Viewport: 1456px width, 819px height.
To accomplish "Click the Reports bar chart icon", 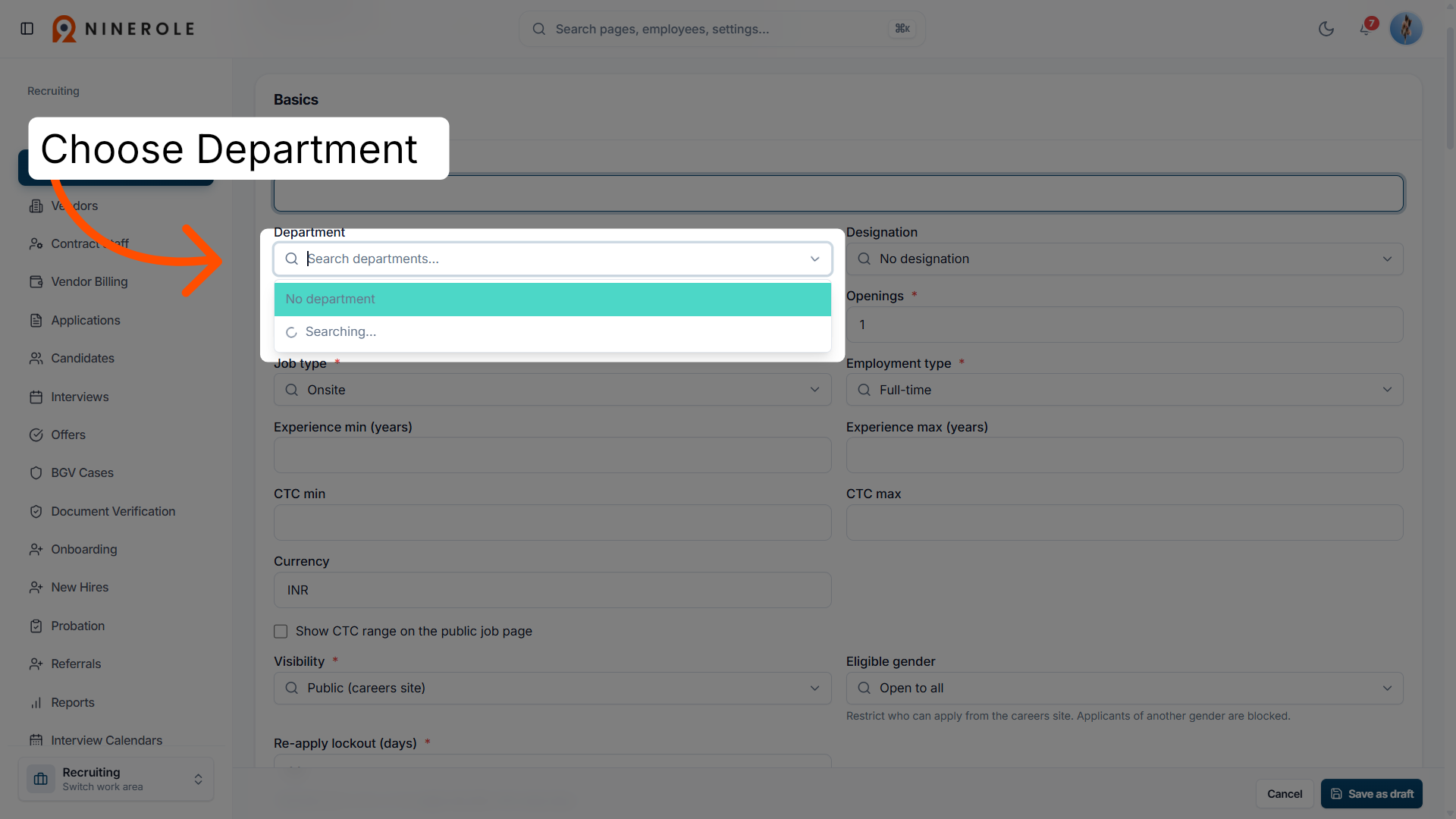I will pyautogui.click(x=36, y=702).
